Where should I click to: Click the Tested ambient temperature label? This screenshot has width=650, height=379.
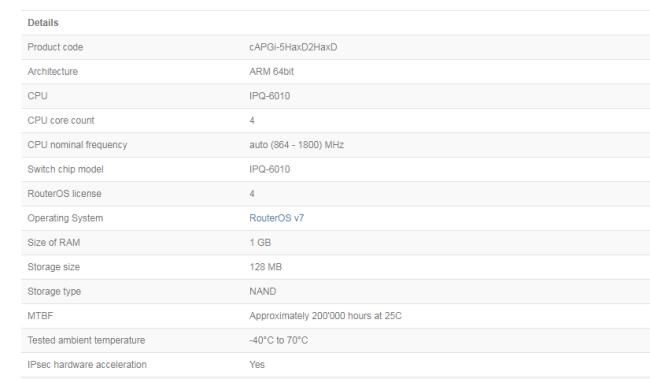click(86, 340)
